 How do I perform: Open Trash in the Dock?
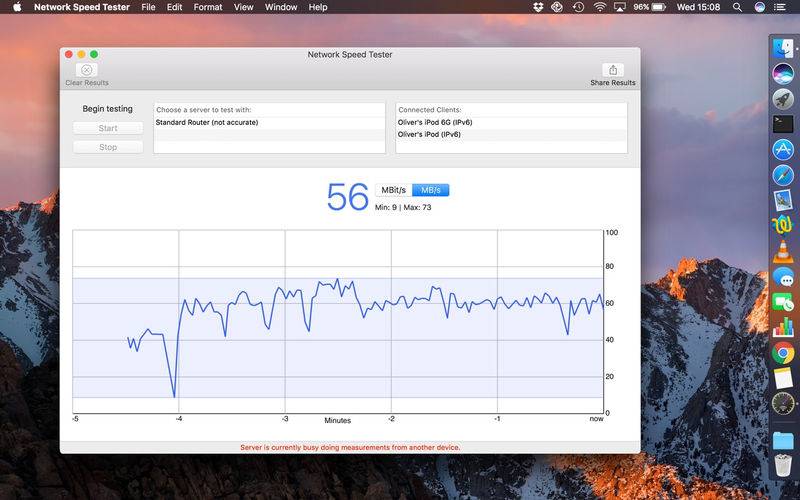783,465
